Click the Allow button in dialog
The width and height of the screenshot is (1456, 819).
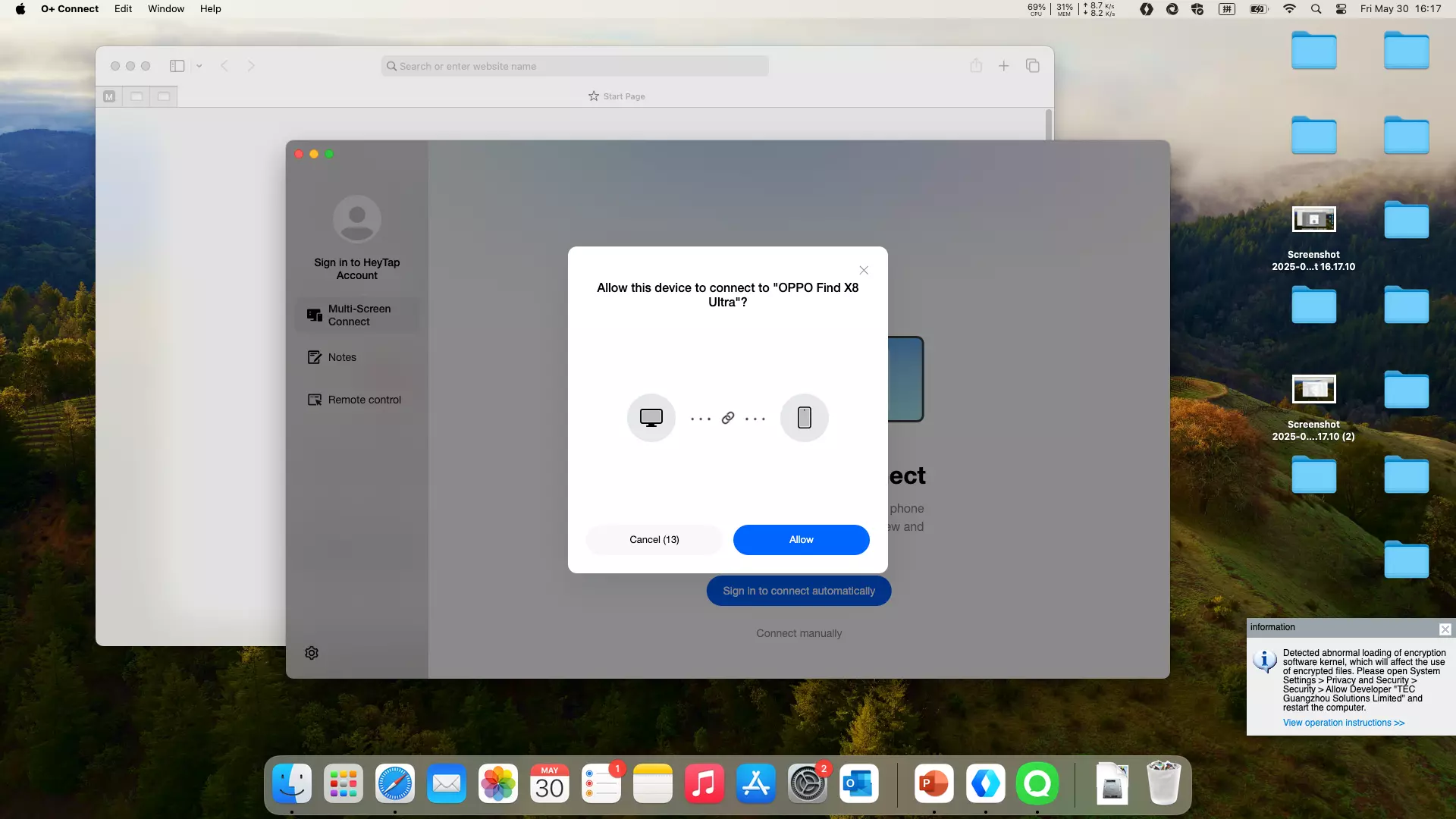click(801, 540)
